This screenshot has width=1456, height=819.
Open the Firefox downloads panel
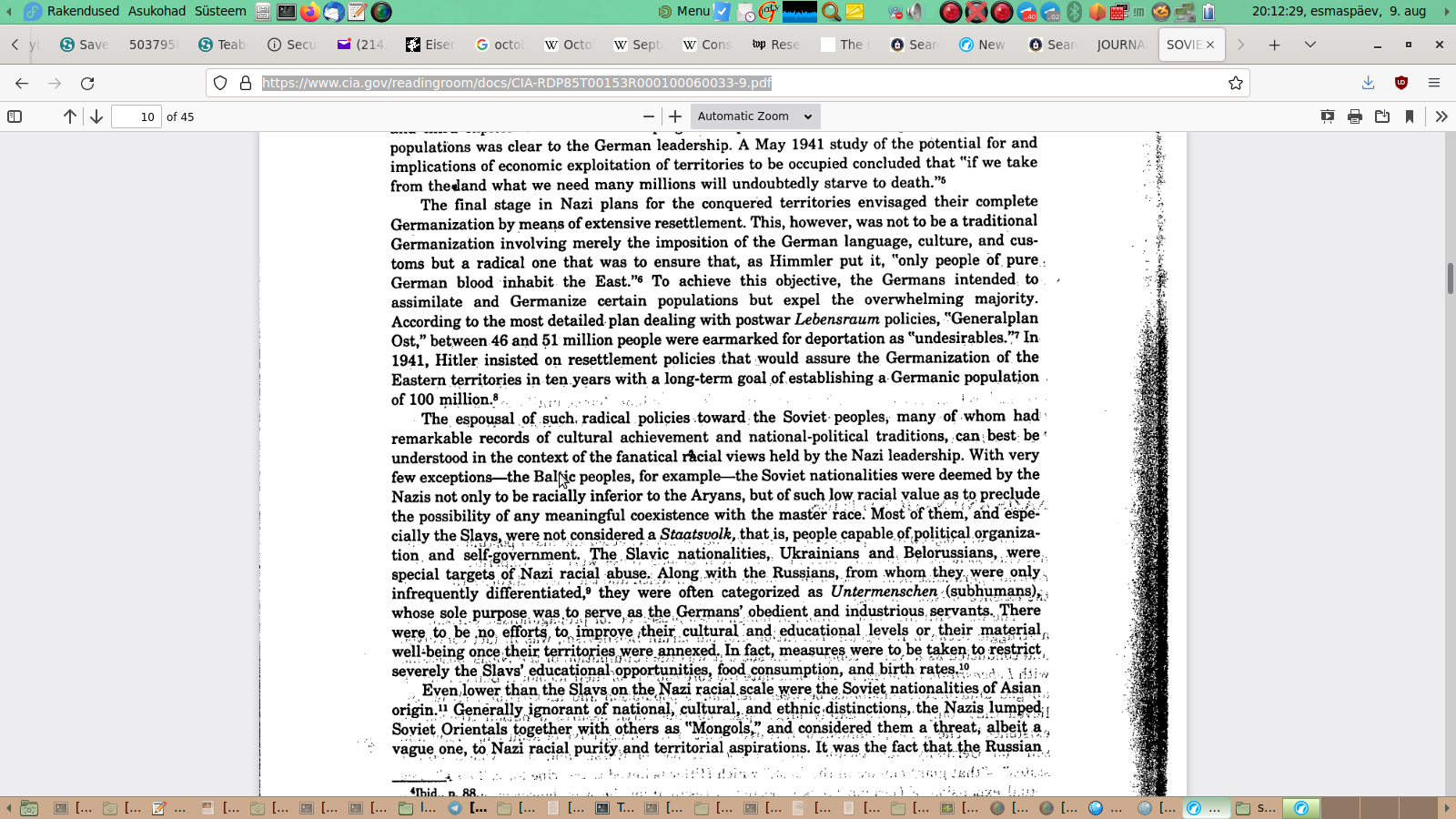click(1368, 83)
